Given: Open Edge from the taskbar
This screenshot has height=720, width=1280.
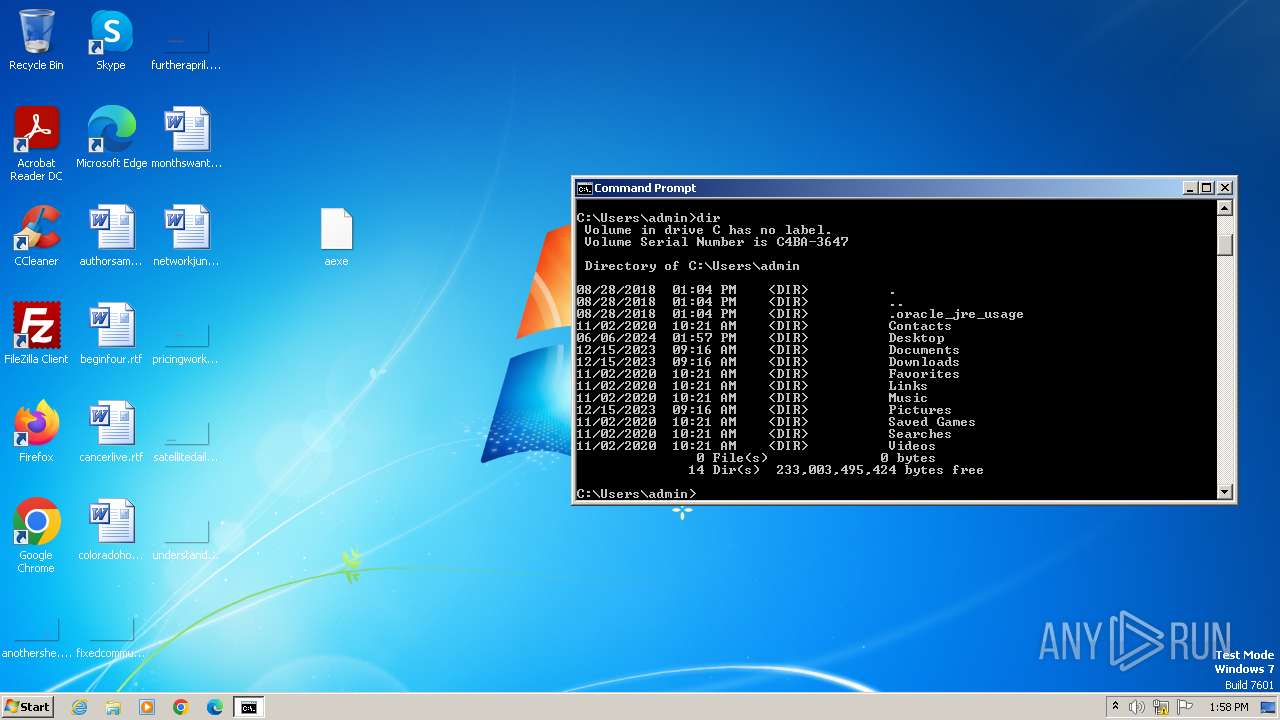Looking at the screenshot, I should [x=215, y=707].
